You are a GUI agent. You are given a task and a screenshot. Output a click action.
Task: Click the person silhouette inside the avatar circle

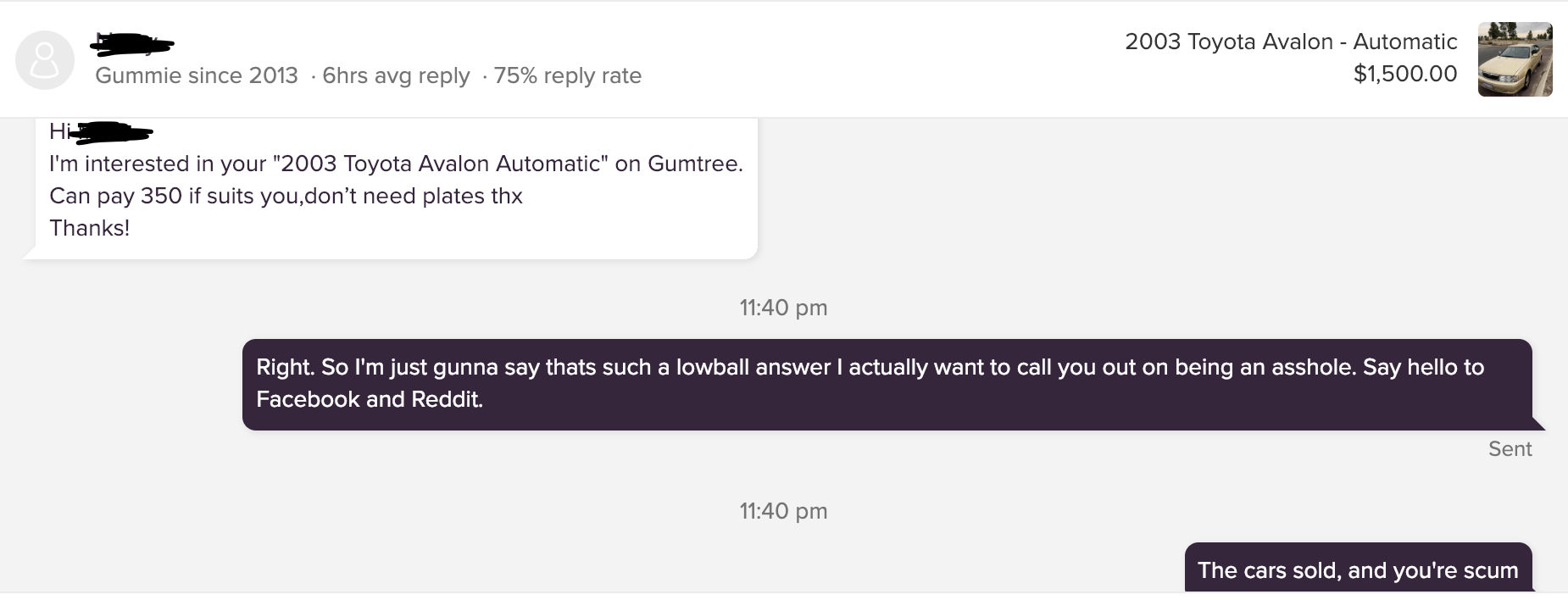pyautogui.click(x=45, y=59)
